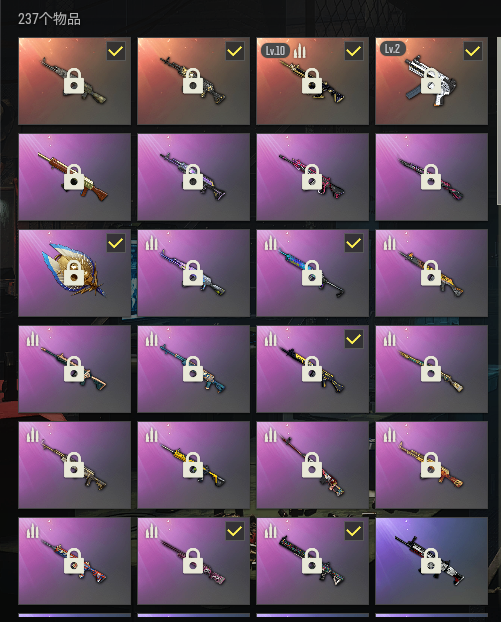The height and width of the screenshot is (622, 501).
Task: Uncheck the blue rainbow sniper rifle checkbox
Action: tap(354, 243)
